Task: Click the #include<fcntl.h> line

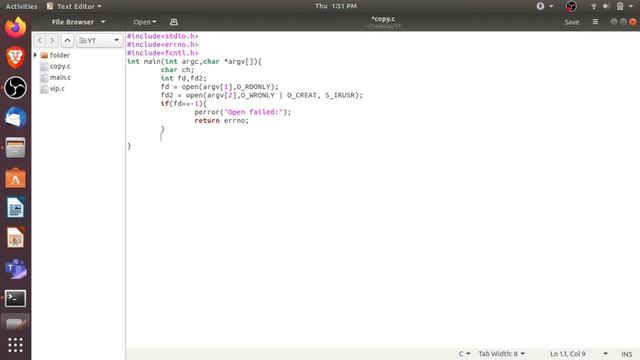Action: [162, 53]
